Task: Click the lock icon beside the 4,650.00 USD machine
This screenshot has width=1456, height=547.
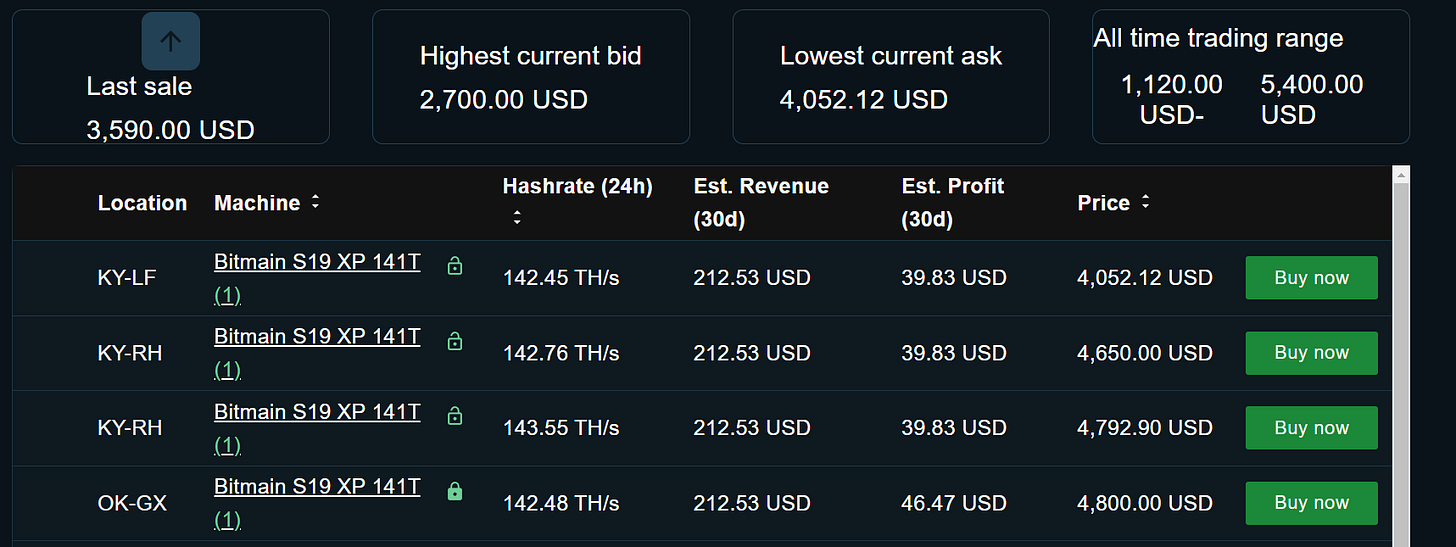Action: (455, 341)
